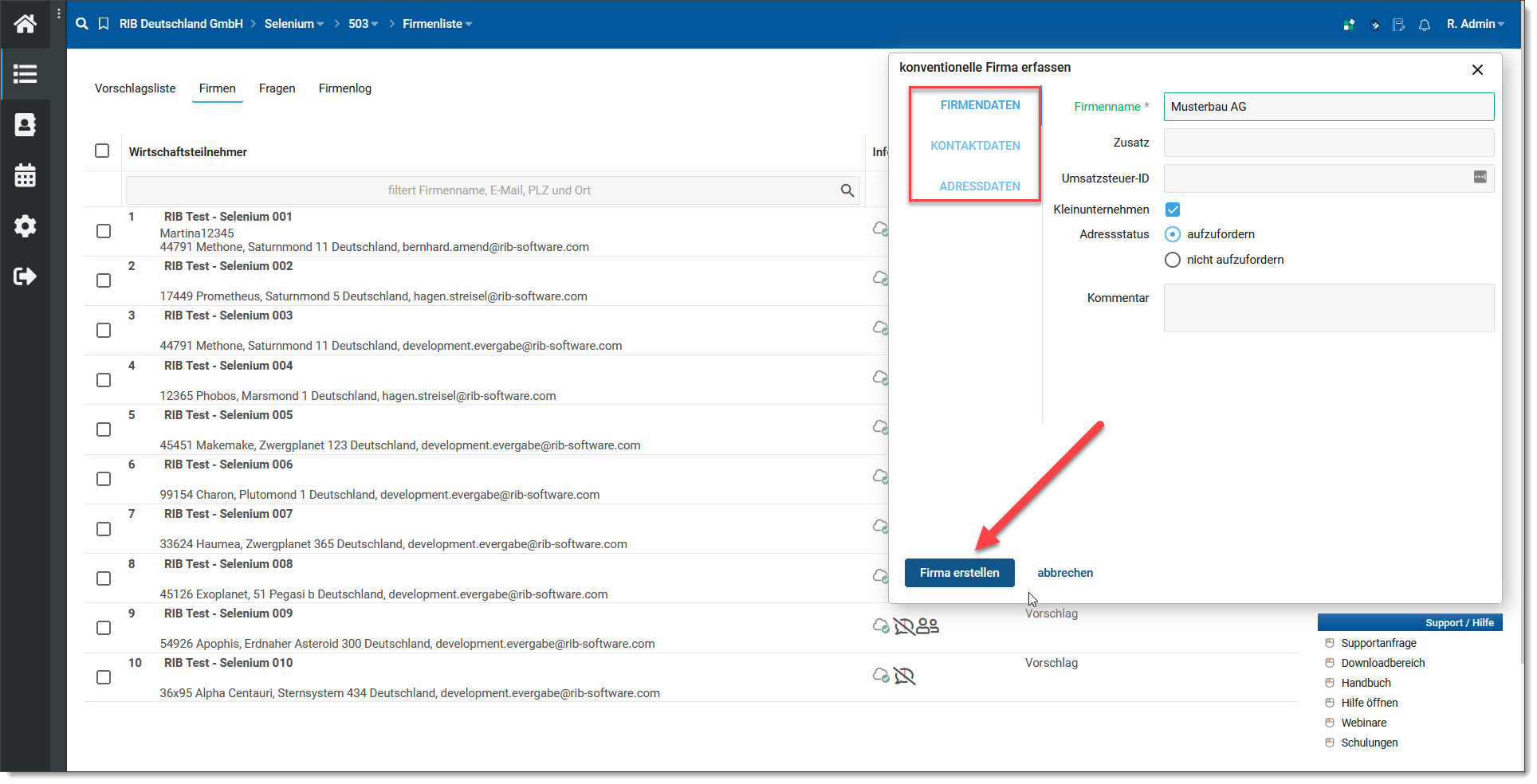
Task: Check the box for RIB Test - Selenium 006
Action: 104,479
